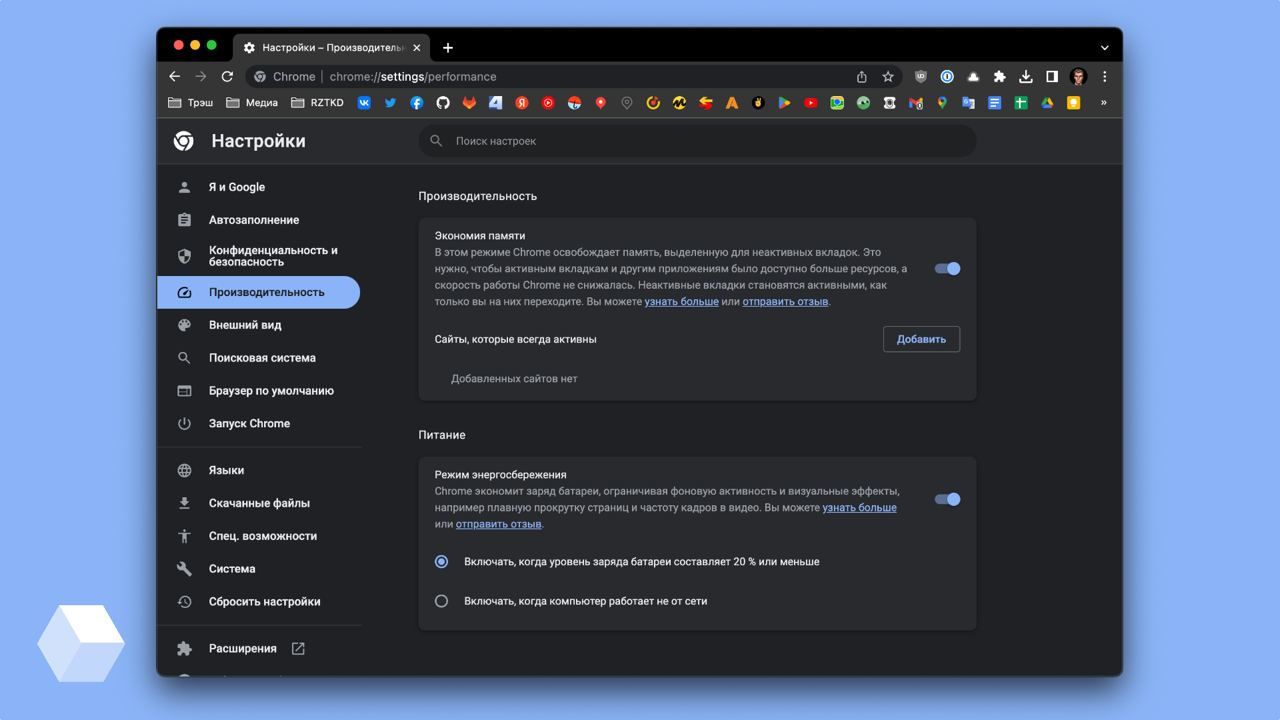Focus the Поиск настроек search field

pos(697,141)
